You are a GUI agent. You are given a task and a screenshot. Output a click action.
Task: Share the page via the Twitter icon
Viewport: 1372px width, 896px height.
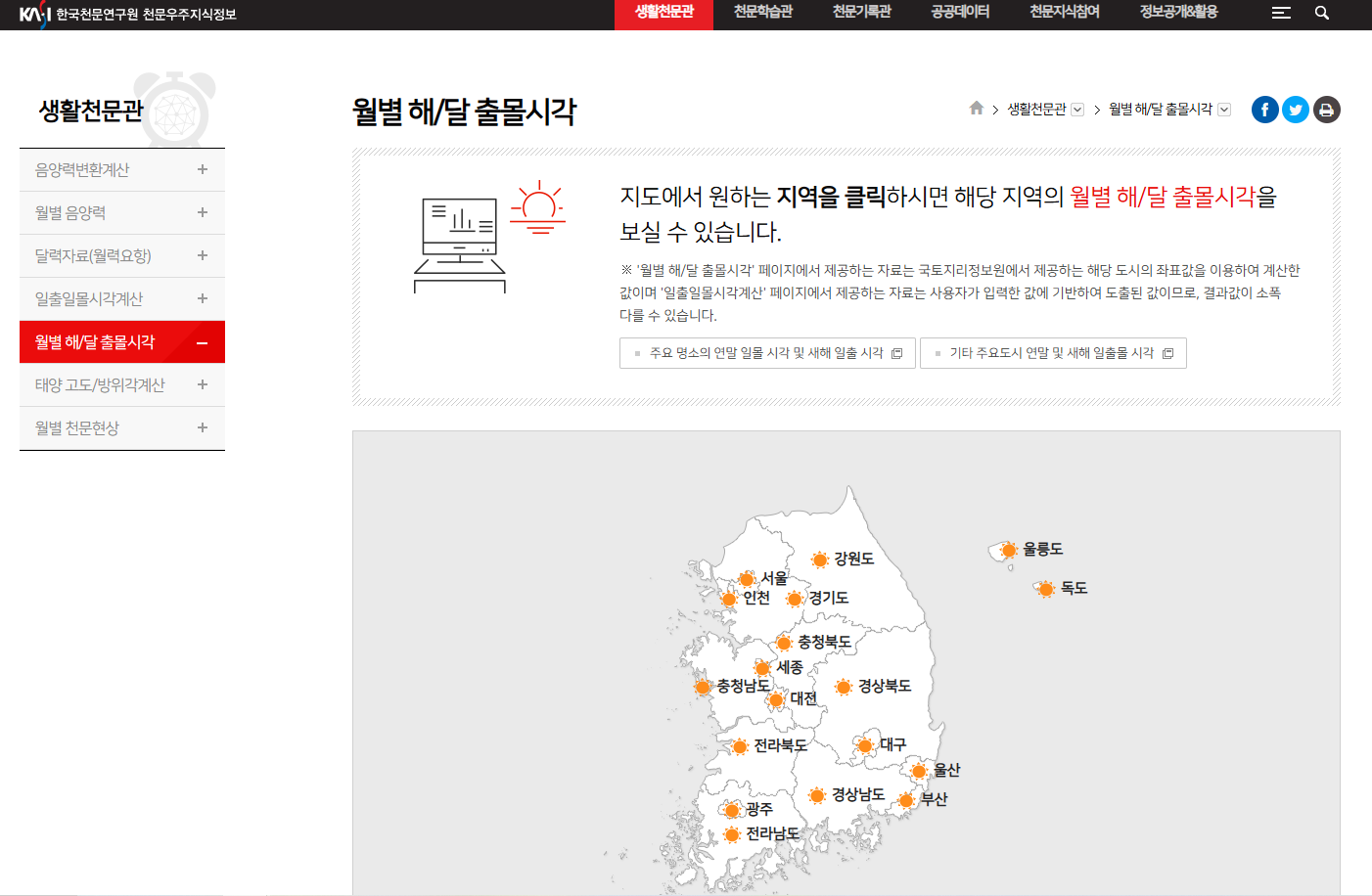point(1295,109)
